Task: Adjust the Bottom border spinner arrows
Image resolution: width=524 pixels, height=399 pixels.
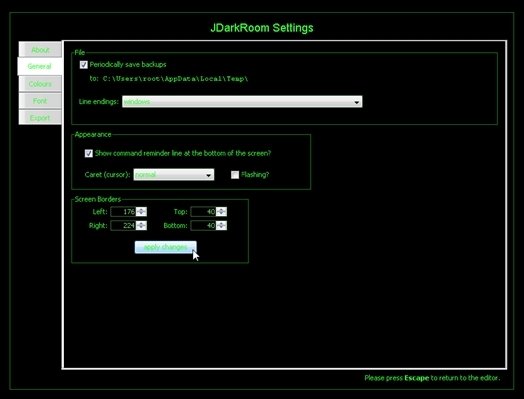Action: (221, 226)
